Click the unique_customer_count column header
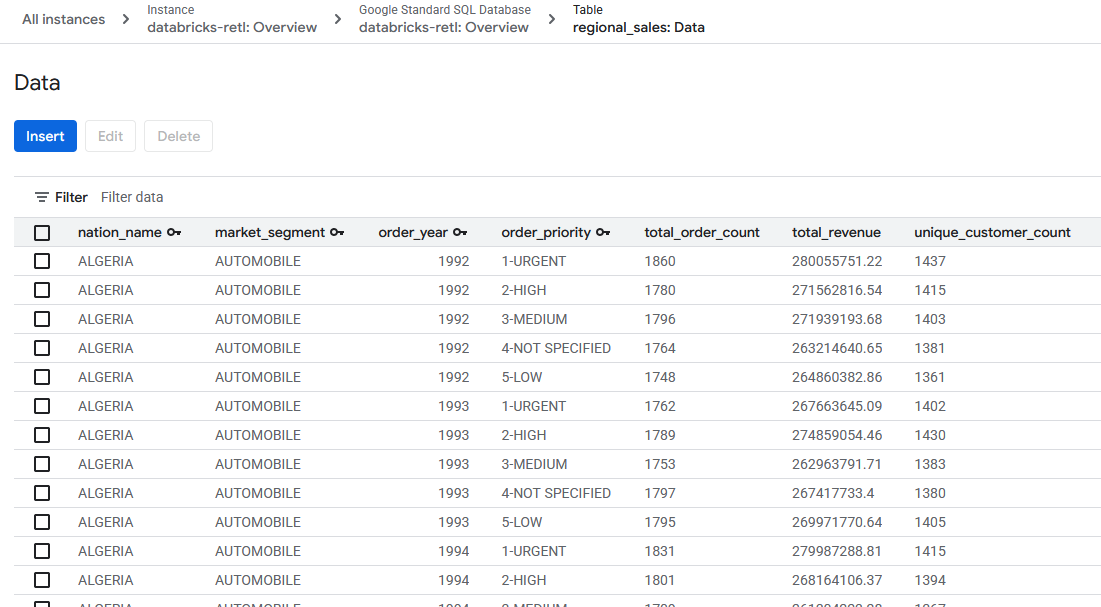The width and height of the screenshot is (1101, 607). pos(992,232)
